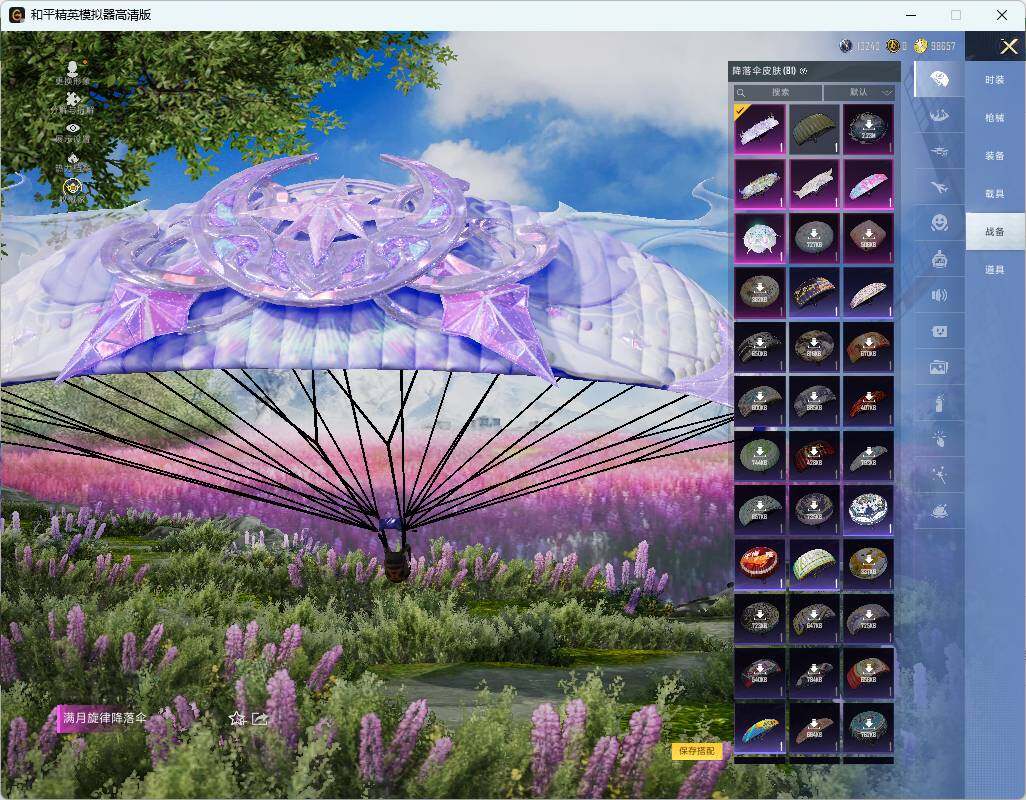Switch to the 载具 tab
The image size is (1026, 800).
[995, 194]
